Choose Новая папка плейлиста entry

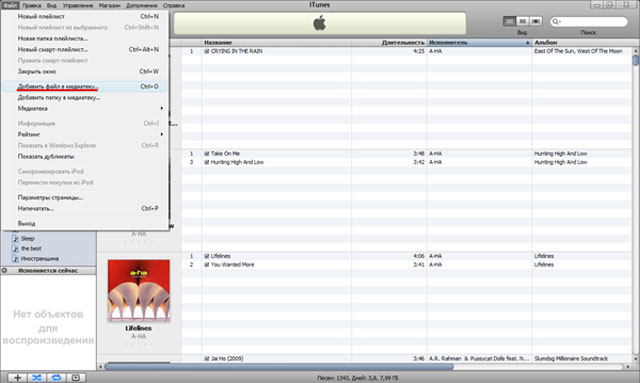[85, 38]
